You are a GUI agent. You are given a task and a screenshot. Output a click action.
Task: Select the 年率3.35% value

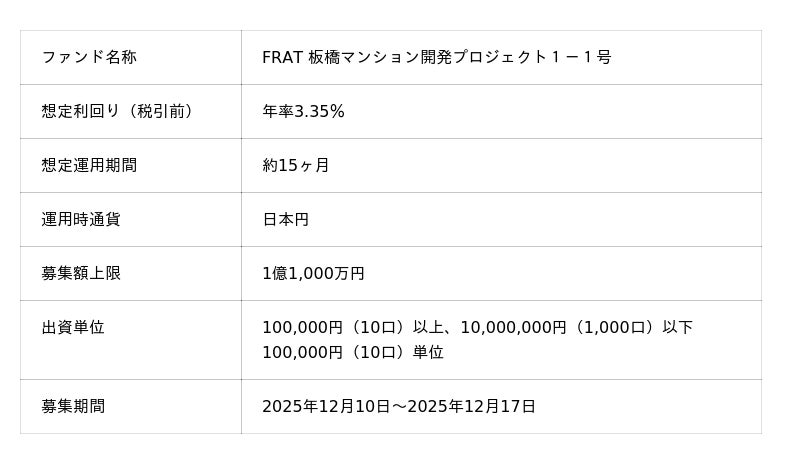click(303, 111)
